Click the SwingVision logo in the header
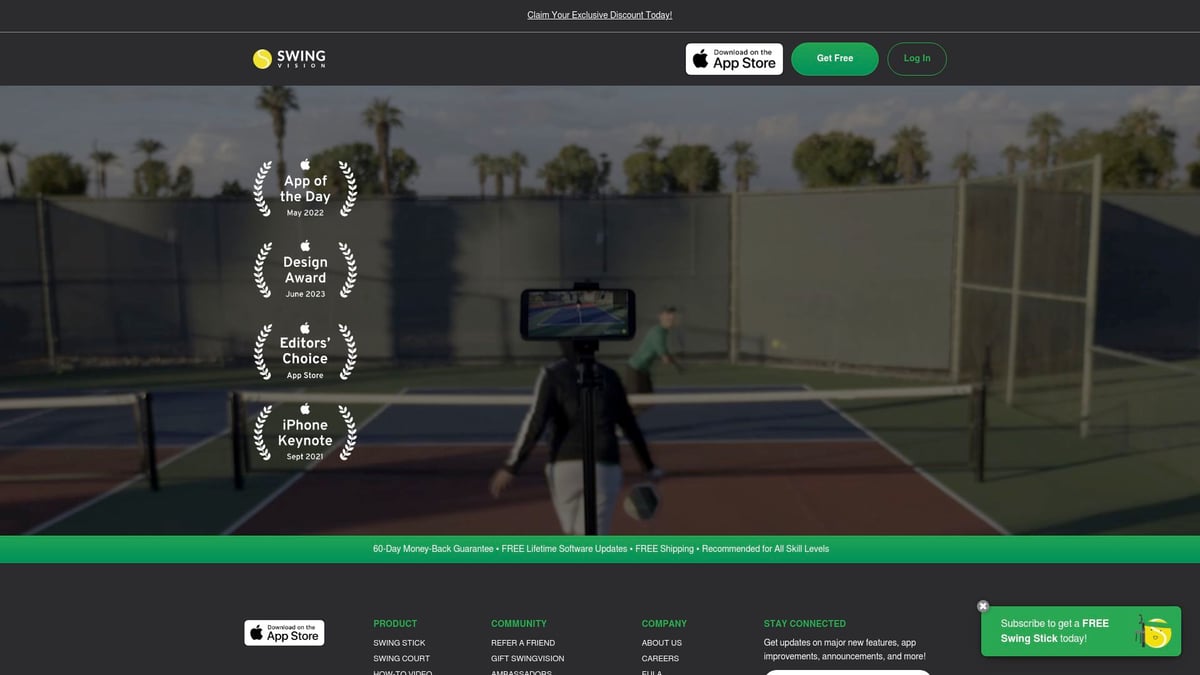The width and height of the screenshot is (1200, 675). click(290, 58)
